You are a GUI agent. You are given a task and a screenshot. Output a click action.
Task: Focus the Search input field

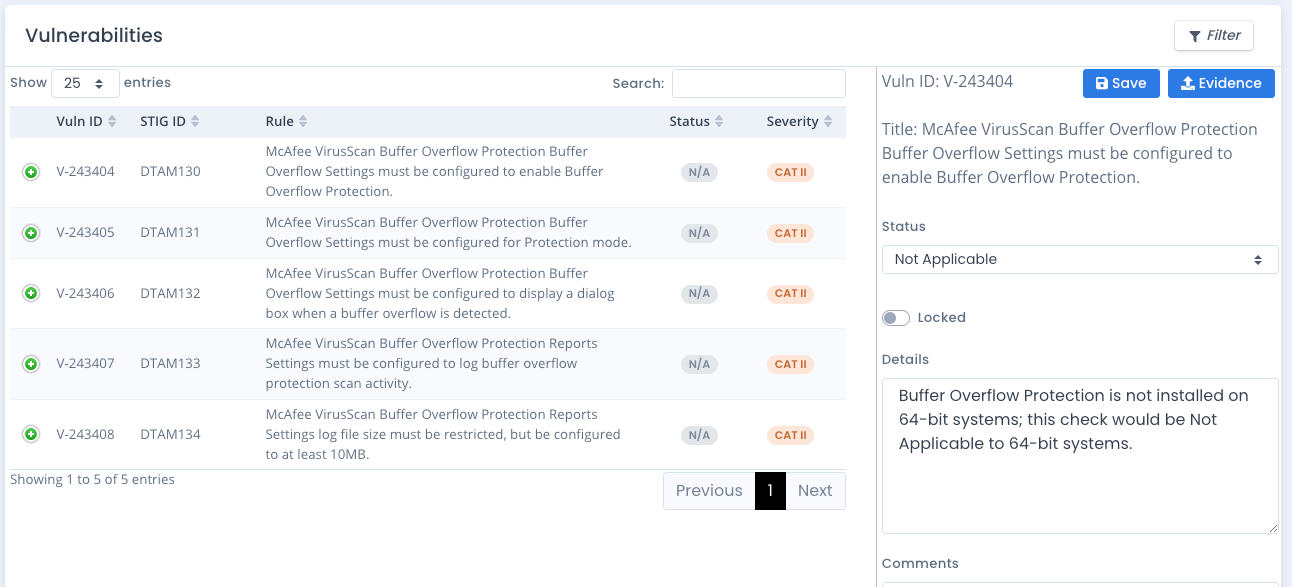click(x=759, y=84)
